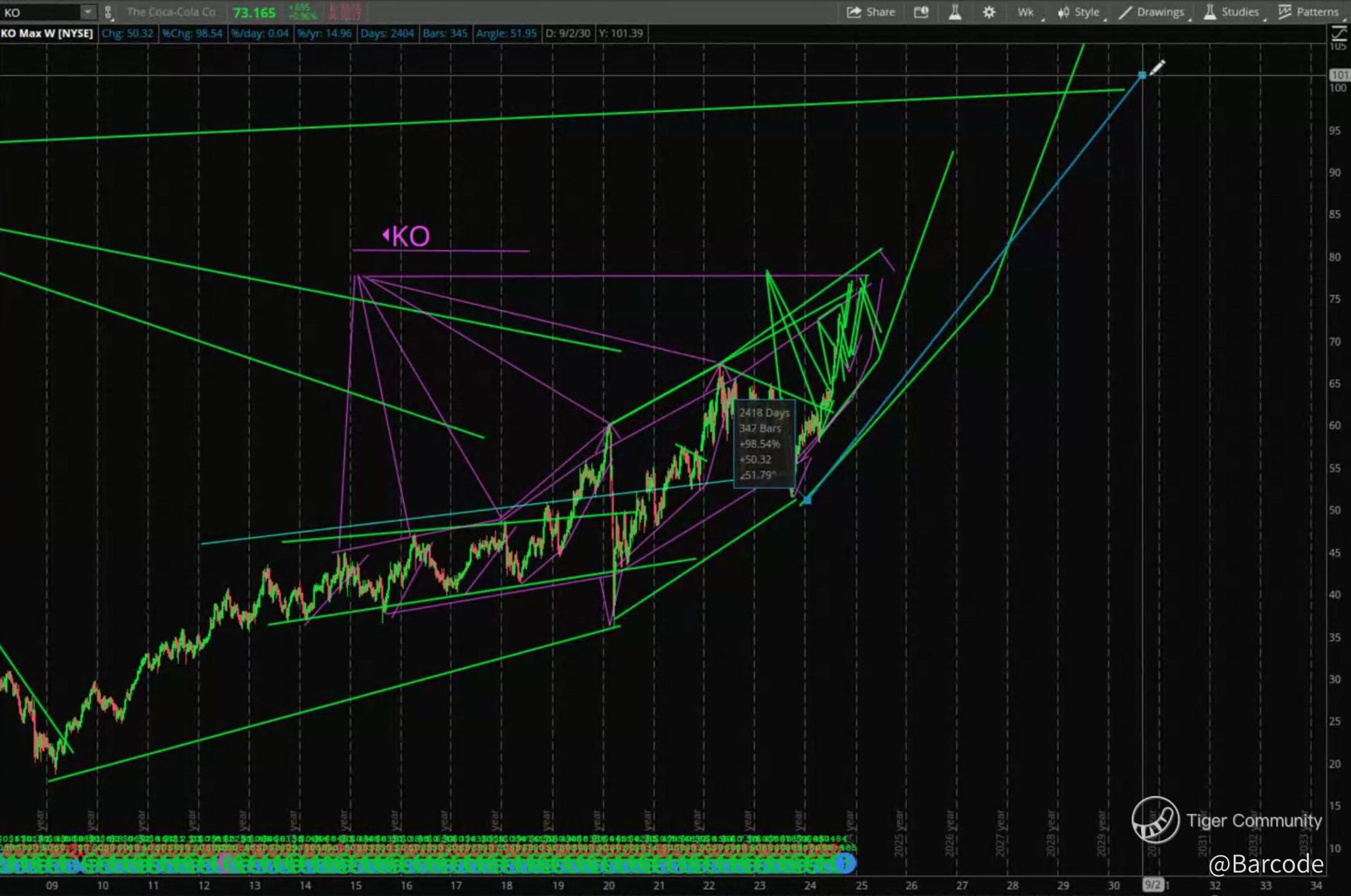Image resolution: width=1351 pixels, height=896 pixels.
Task: Click the flask icon beside the gear
Action: pos(954,12)
